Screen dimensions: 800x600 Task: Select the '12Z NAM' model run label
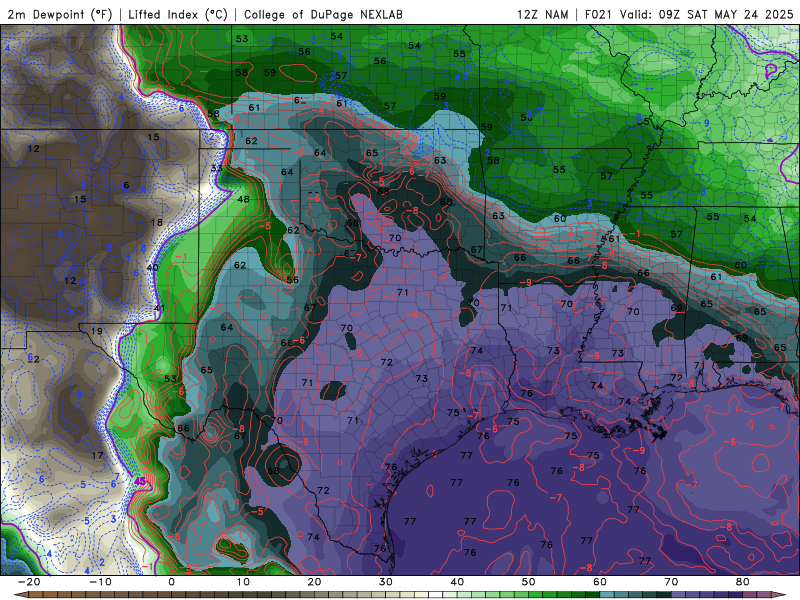[x=542, y=14]
